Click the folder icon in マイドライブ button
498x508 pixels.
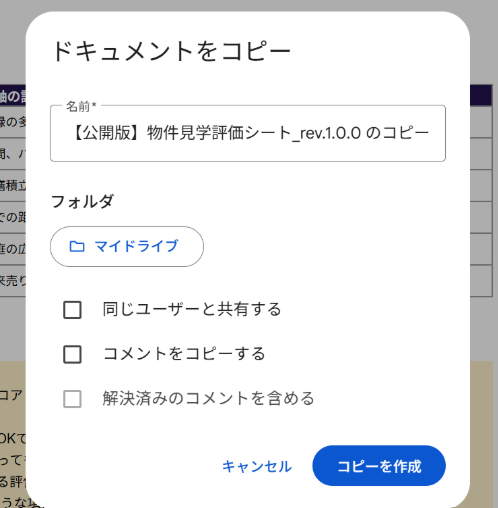77,246
